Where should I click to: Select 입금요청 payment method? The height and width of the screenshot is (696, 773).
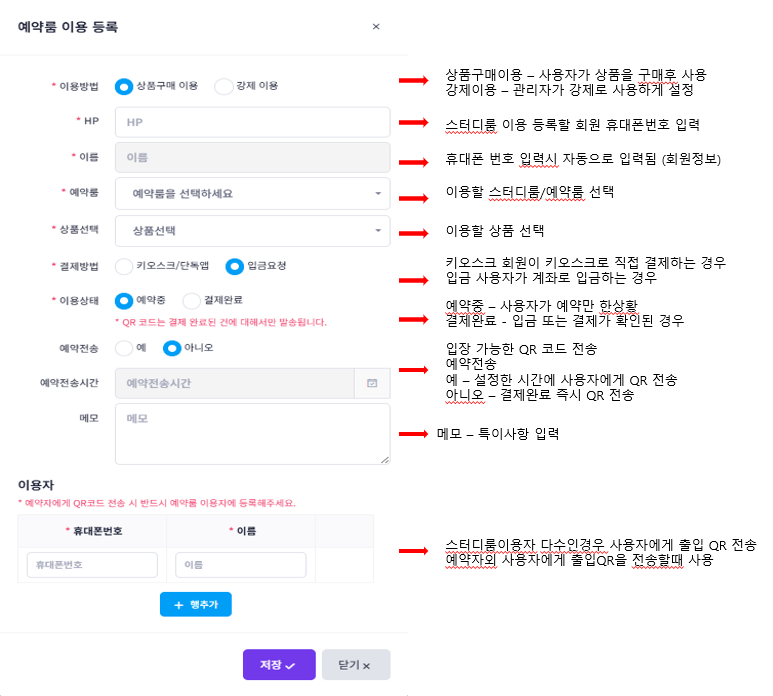pyautogui.click(x=234, y=266)
